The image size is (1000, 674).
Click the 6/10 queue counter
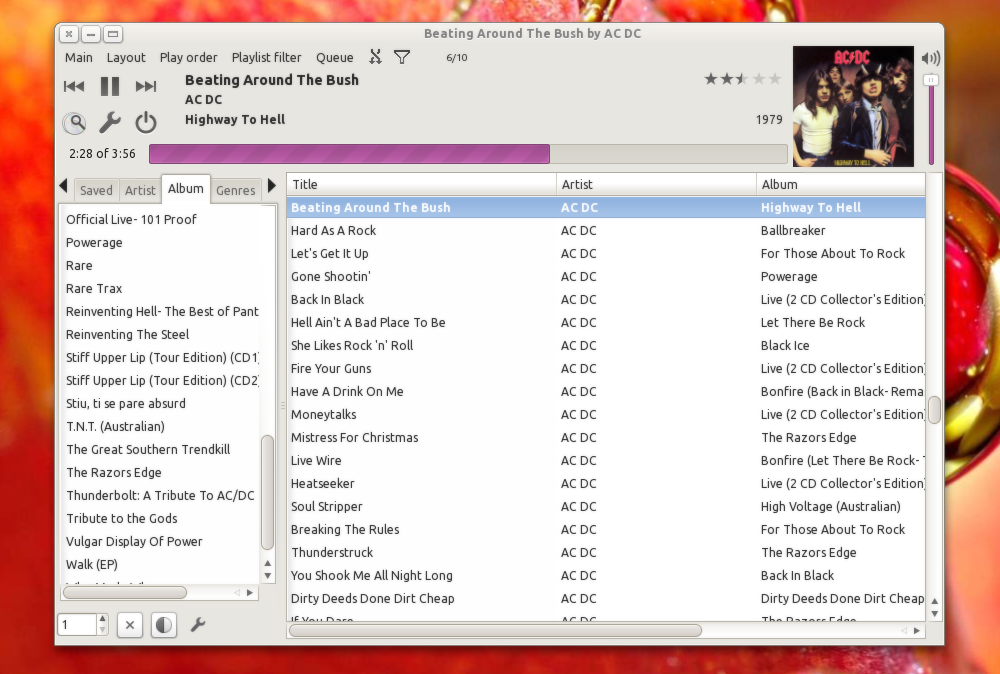[457, 57]
